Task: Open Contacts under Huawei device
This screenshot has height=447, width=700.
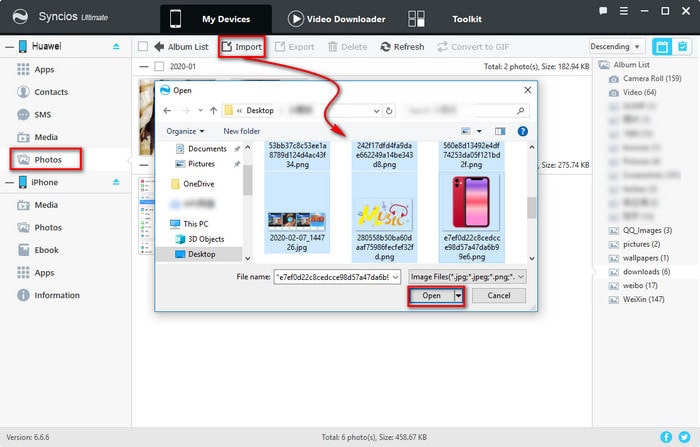Action: pyautogui.click(x=50, y=92)
